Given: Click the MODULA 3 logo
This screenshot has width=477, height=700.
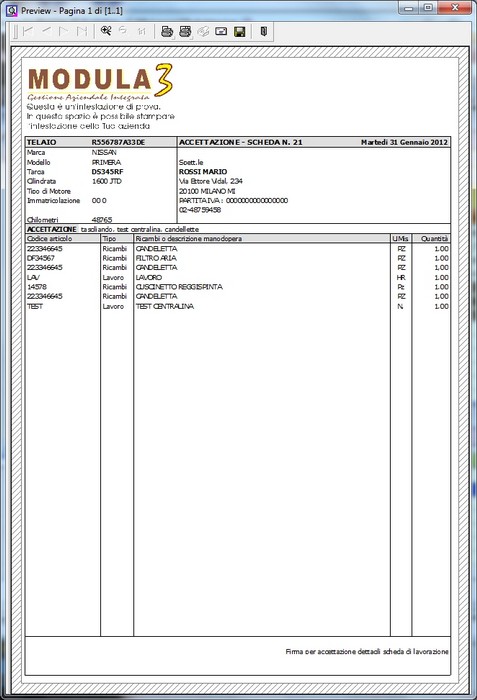Looking at the screenshot, I should 100,82.
